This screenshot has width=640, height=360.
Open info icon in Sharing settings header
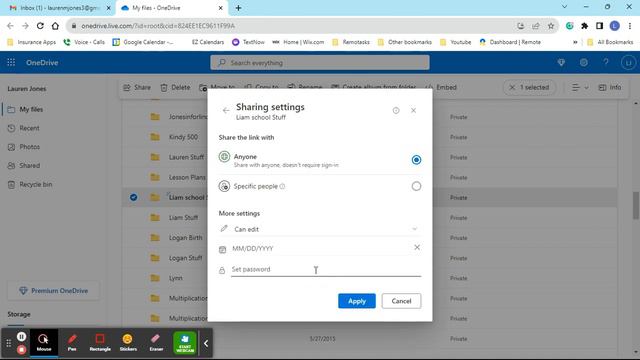pos(396,110)
